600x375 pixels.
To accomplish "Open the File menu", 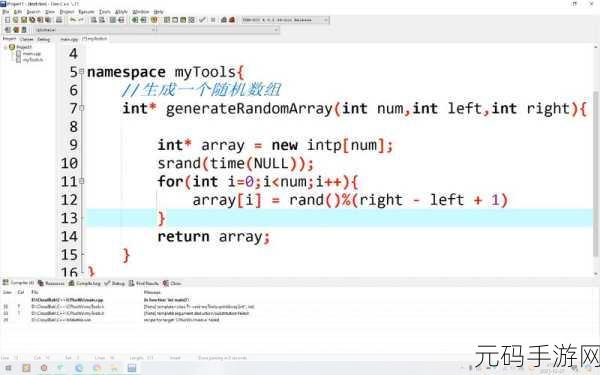I will click(x=5, y=12).
